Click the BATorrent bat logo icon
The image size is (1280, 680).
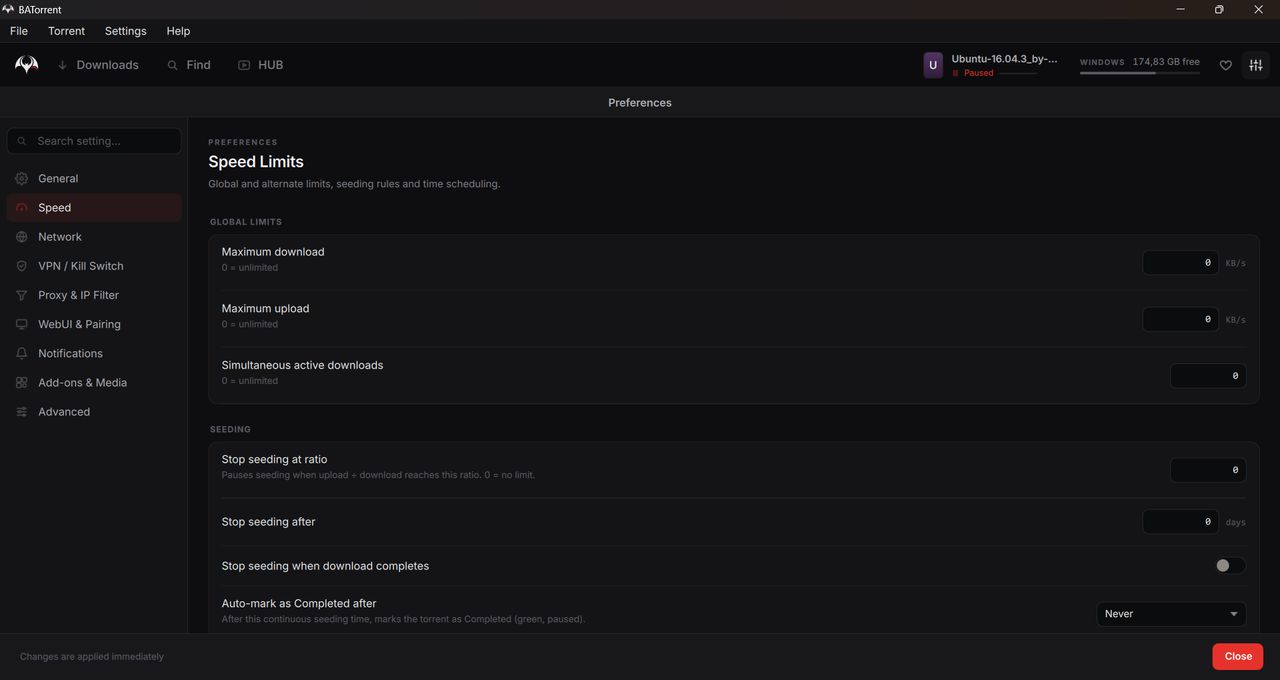(x=27, y=65)
